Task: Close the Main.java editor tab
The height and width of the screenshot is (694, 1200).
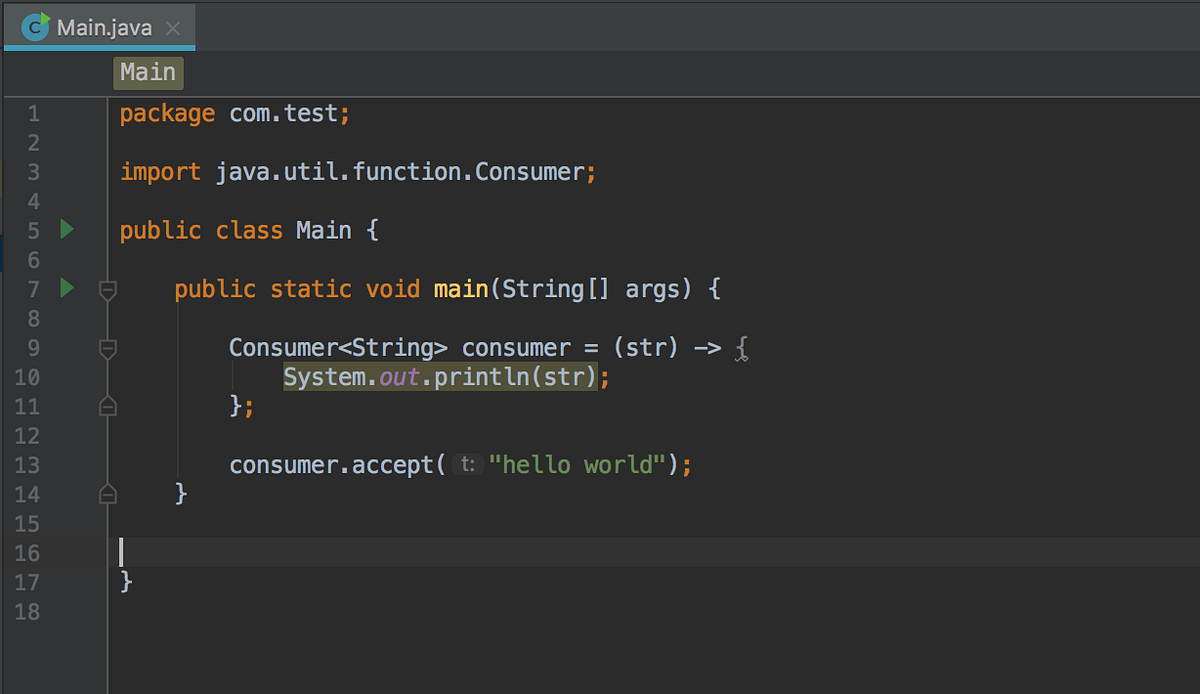Action: 173,28
